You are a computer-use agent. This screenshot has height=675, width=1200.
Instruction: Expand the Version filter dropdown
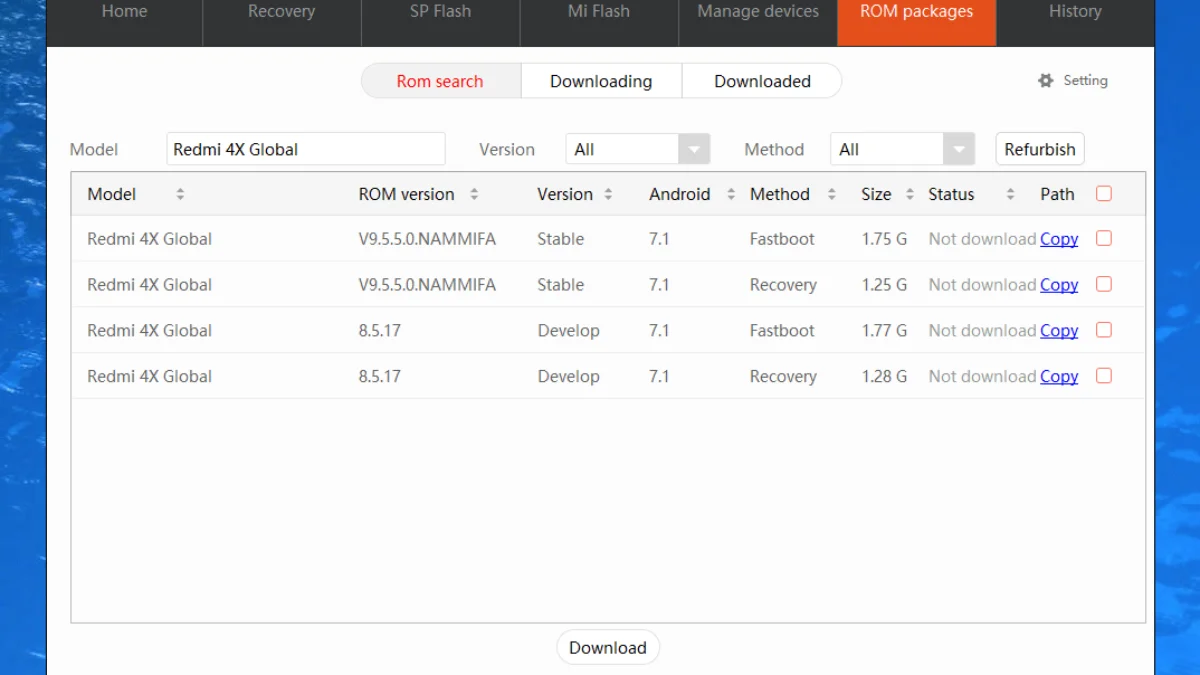[x=694, y=149]
